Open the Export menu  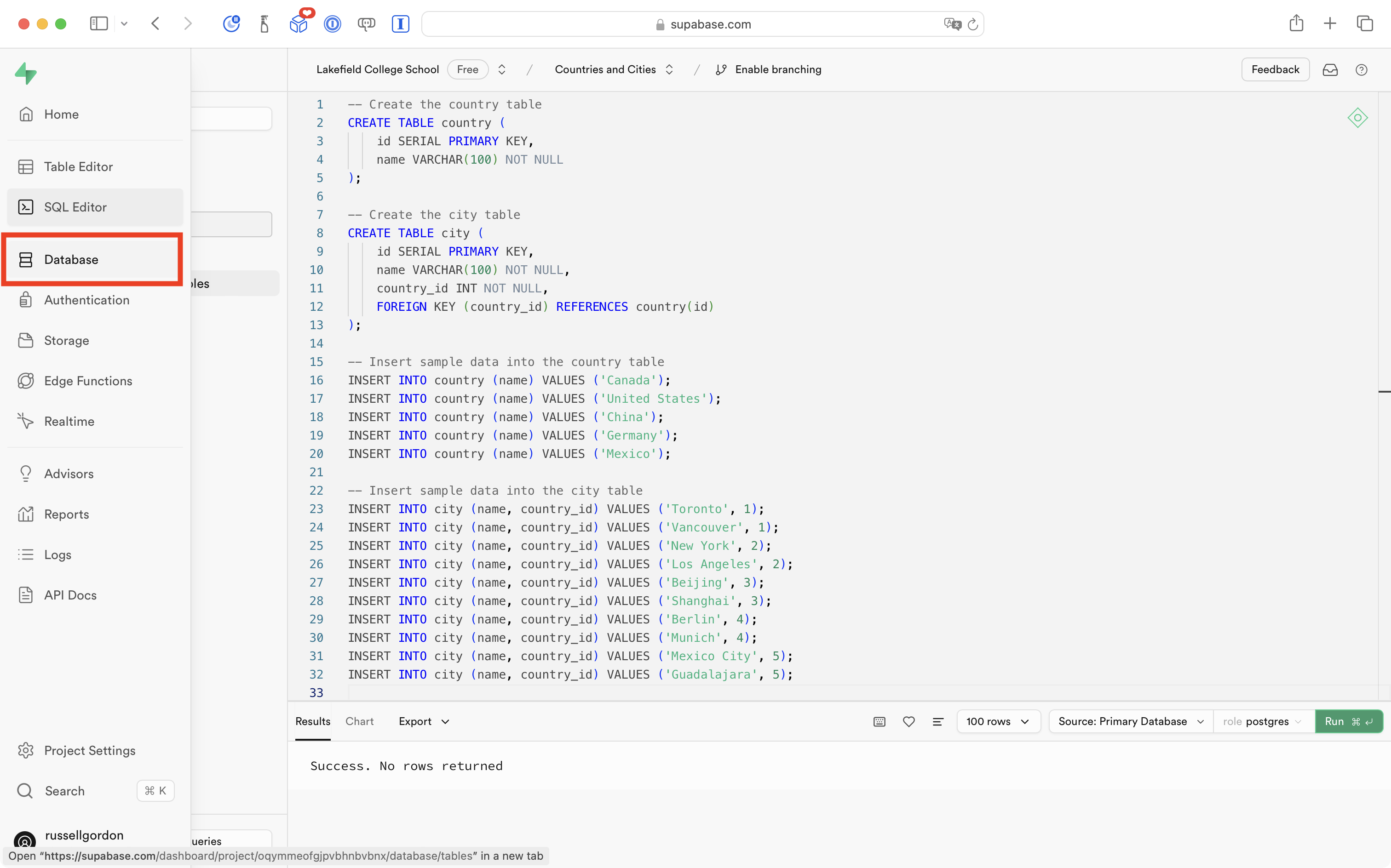(x=424, y=722)
